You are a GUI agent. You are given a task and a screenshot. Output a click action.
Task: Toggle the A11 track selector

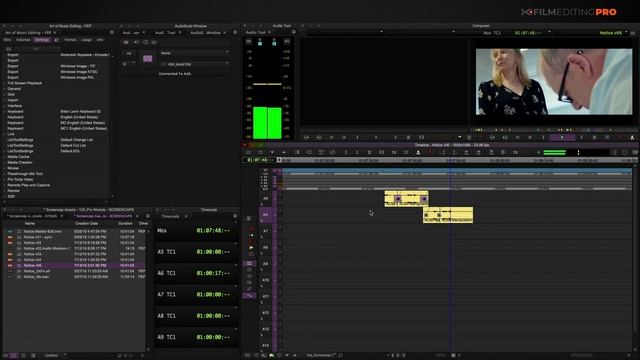pyautogui.click(x=265, y=296)
